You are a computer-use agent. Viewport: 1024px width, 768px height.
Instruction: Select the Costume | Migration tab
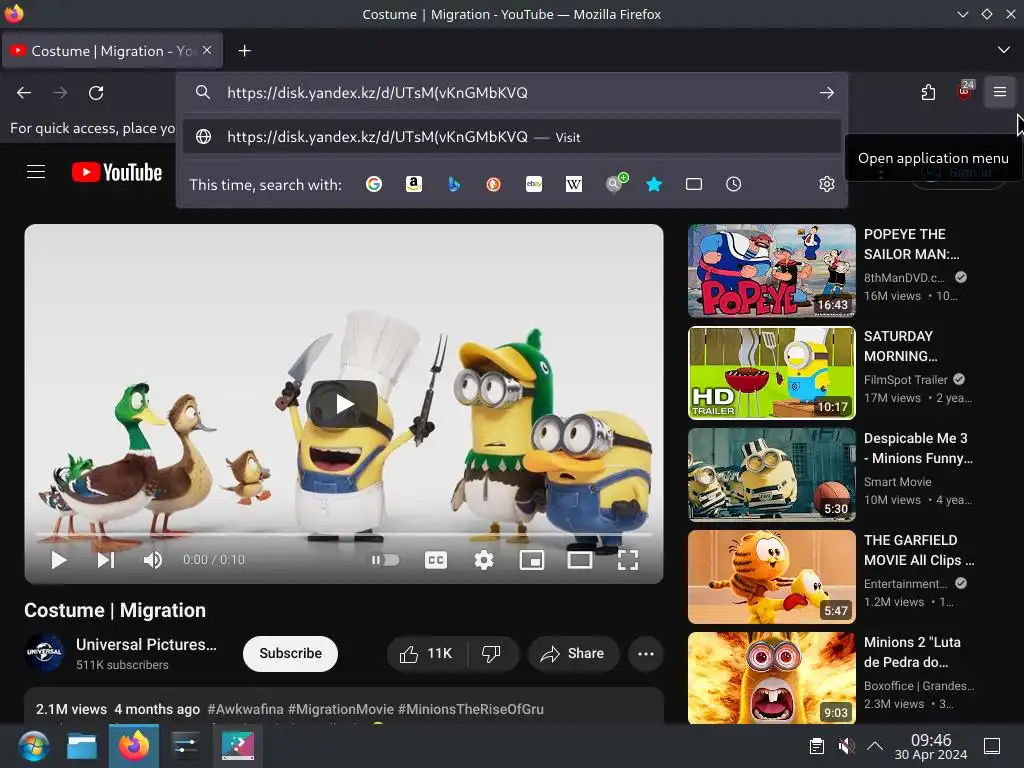(x=112, y=50)
